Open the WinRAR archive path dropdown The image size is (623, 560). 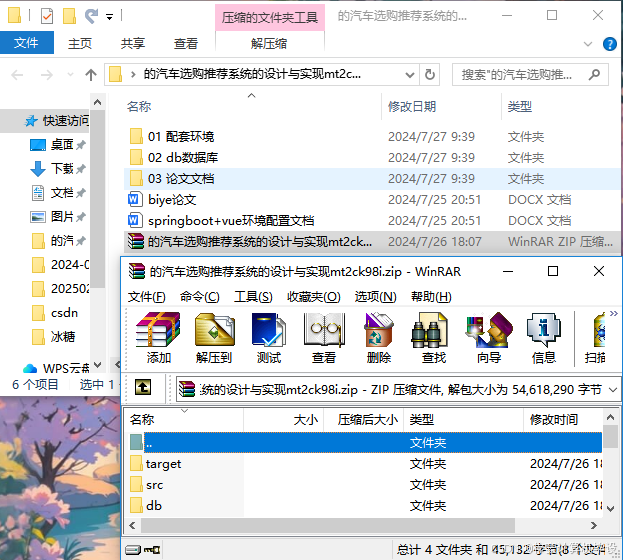point(613,390)
